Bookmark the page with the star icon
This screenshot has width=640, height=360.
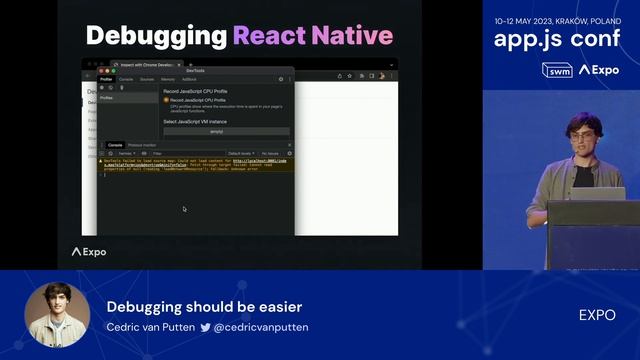tap(350, 76)
